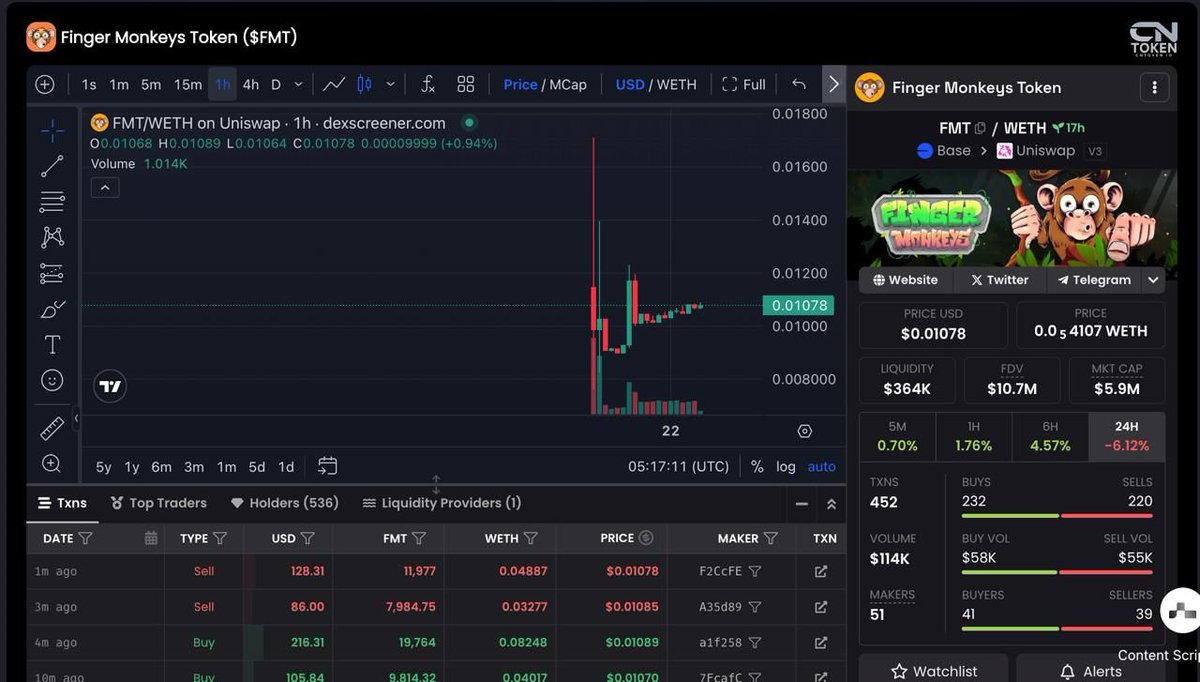The image size is (1200, 682).
Task: Open the chart style dropdown chevron
Action: click(x=391, y=85)
